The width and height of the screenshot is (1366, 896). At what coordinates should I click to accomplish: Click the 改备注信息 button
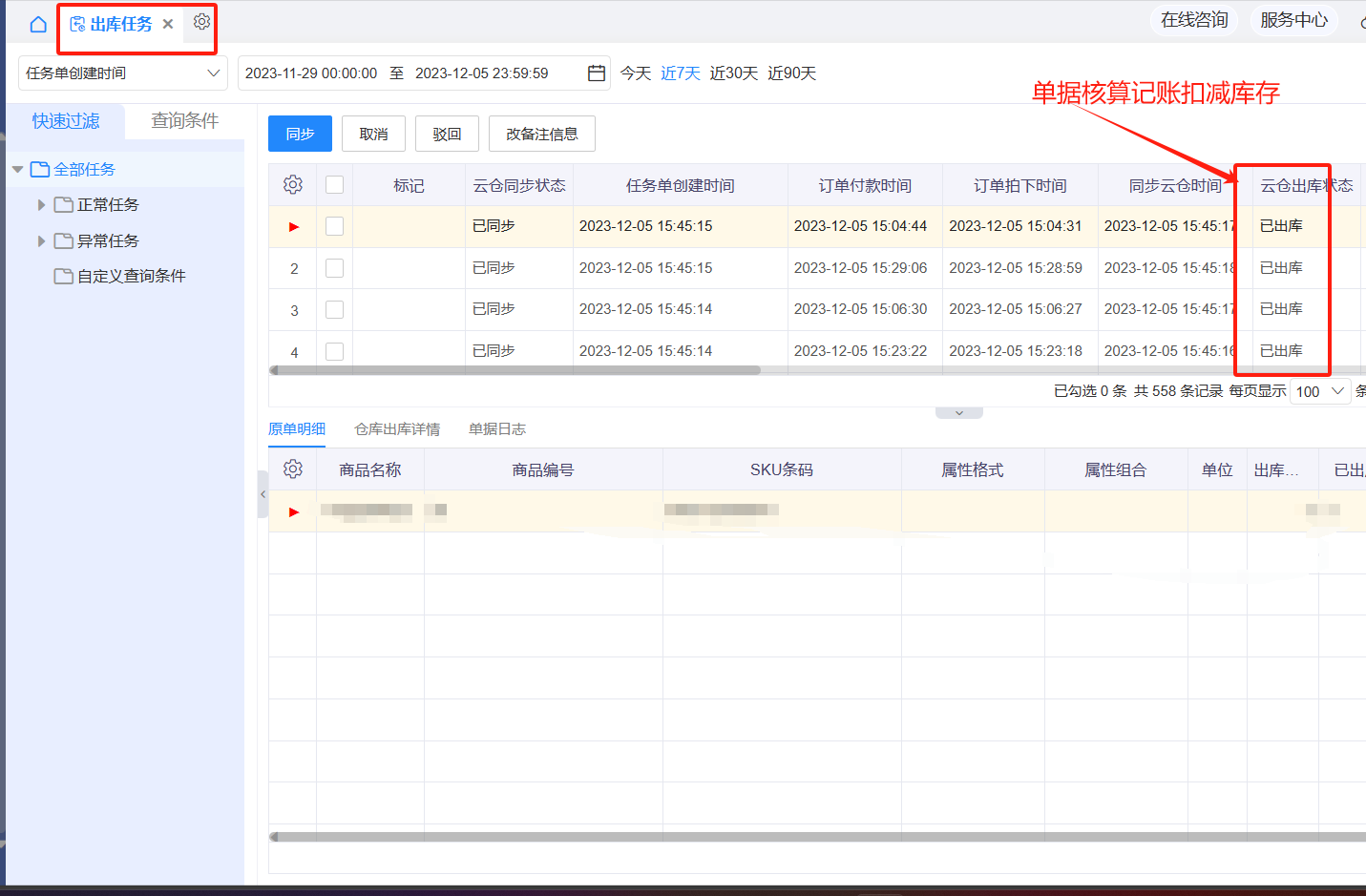(542, 134)
